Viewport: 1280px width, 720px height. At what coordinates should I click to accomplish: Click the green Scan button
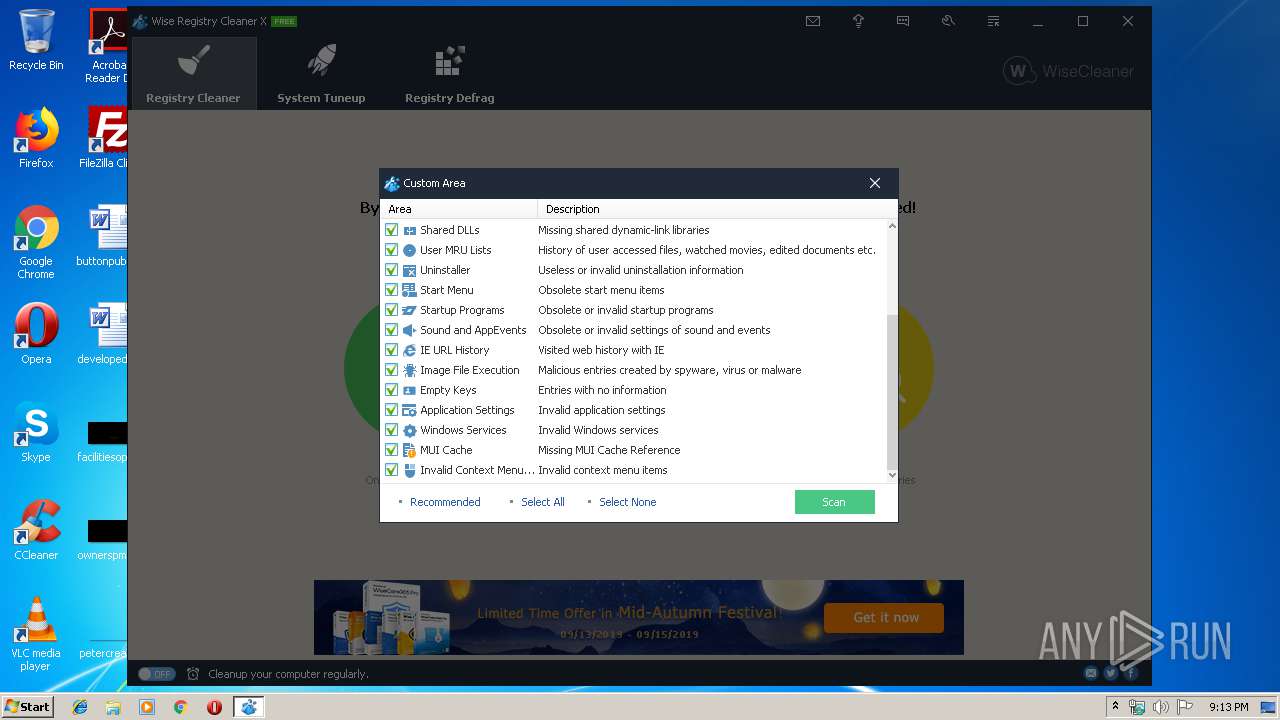834,502
